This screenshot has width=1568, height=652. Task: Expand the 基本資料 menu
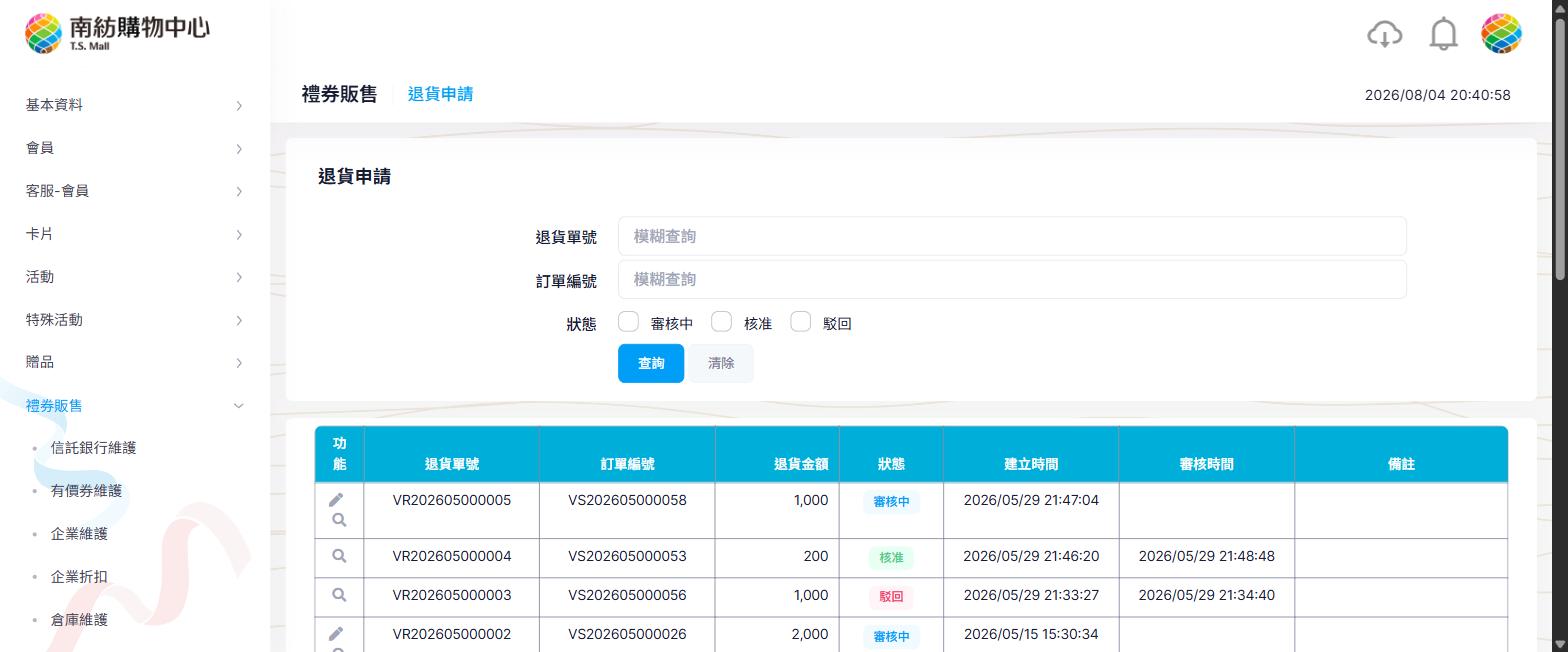(x=135, y=105)
